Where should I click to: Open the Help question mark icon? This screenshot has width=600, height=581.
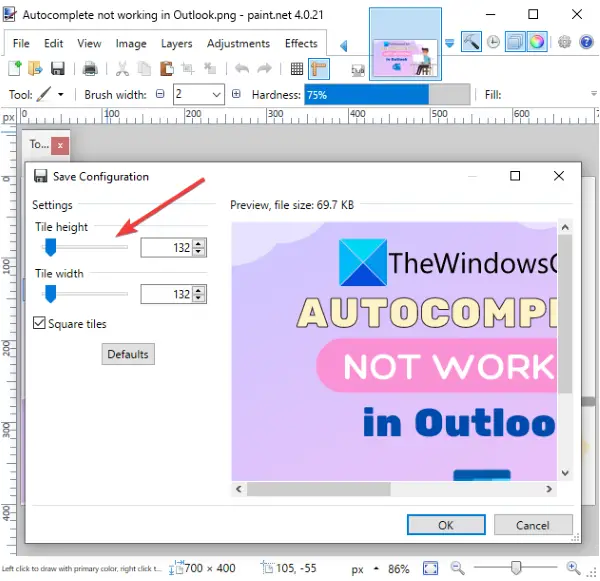[x=586, y=41]
